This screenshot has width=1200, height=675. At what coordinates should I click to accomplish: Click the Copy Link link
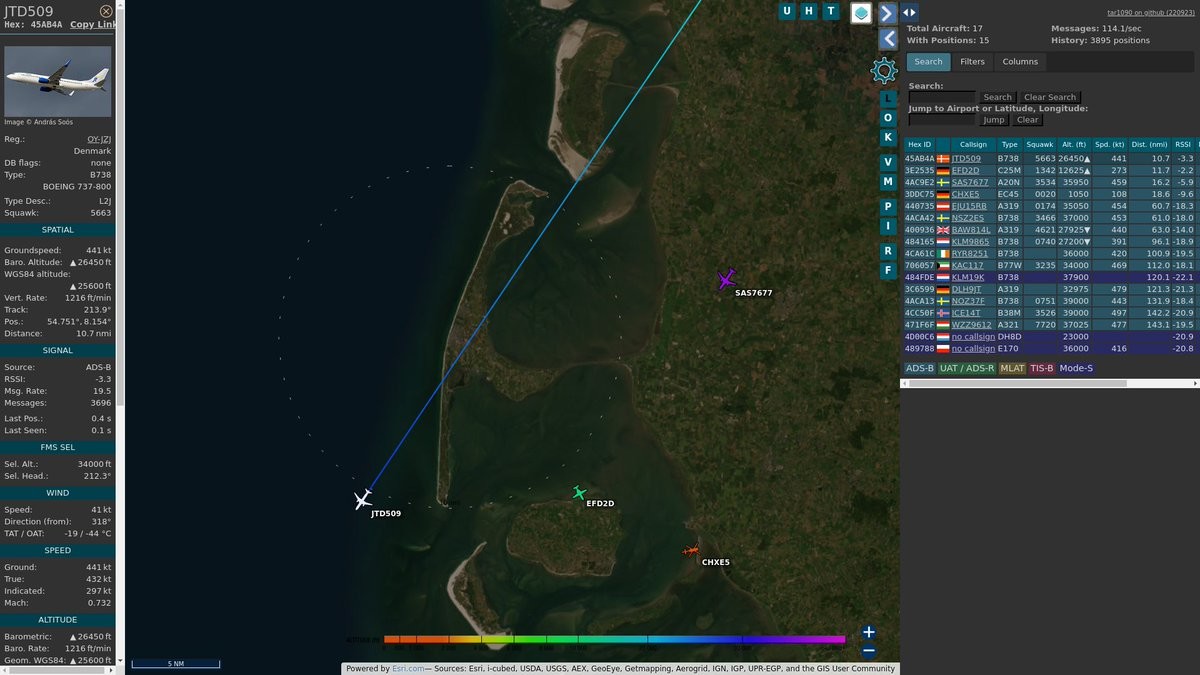point(93,24)
